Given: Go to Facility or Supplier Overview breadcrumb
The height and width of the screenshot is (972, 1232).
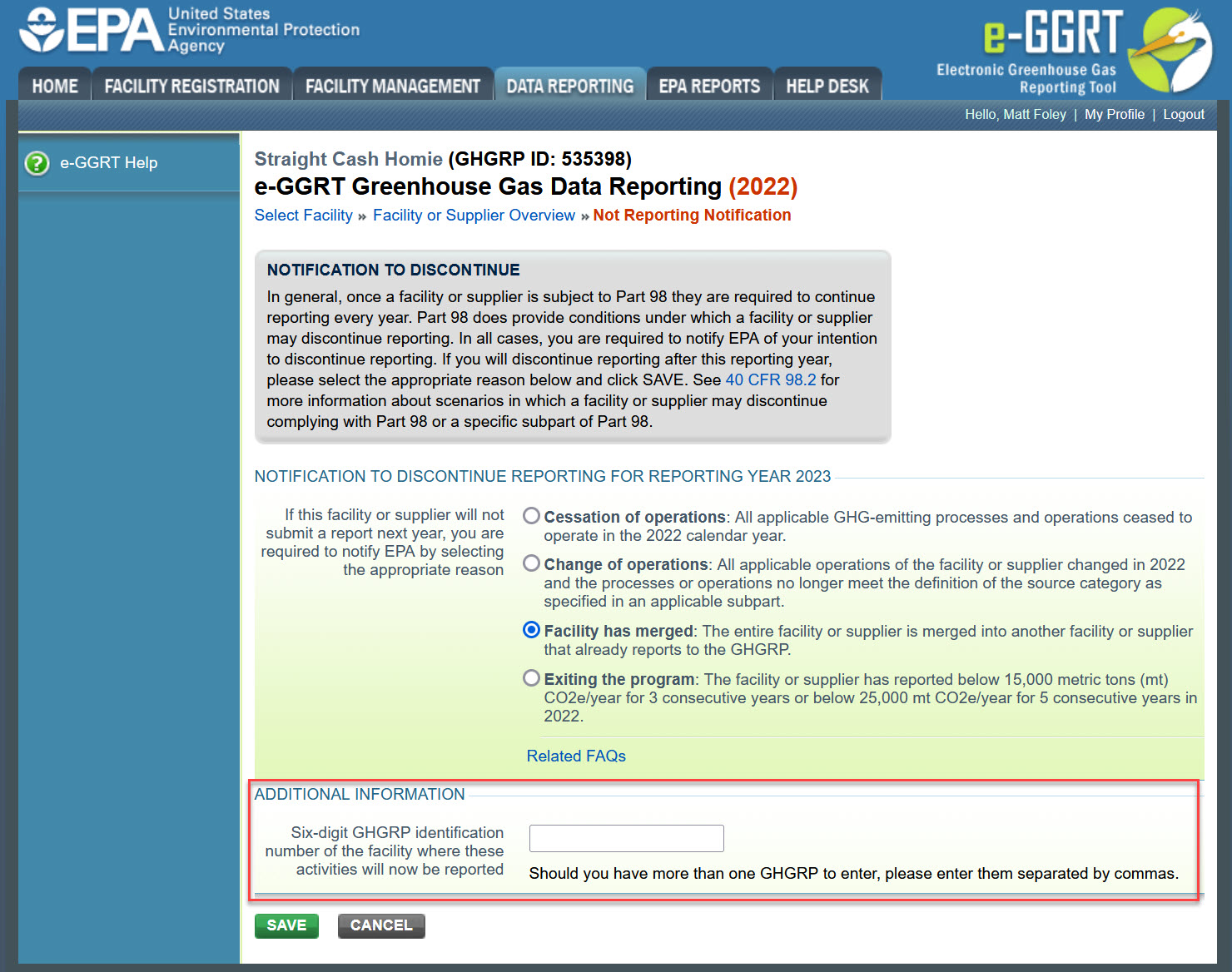Looking at the screenshot, I should (474, 215).
